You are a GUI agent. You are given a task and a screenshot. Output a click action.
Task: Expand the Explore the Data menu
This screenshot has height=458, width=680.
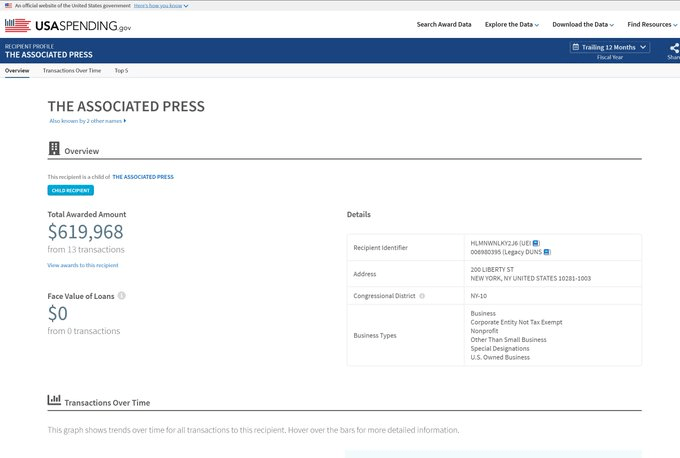[x=511, y=24]
